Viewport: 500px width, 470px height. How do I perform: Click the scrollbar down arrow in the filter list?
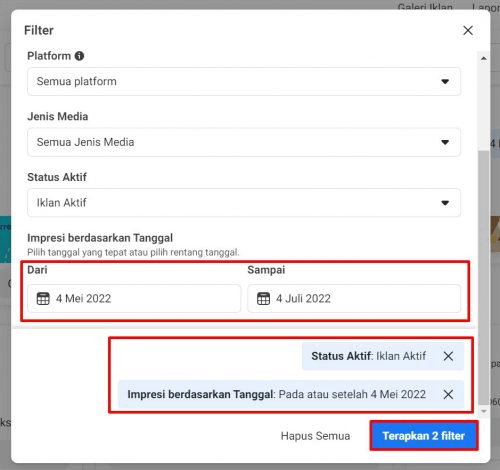(484, 411)
